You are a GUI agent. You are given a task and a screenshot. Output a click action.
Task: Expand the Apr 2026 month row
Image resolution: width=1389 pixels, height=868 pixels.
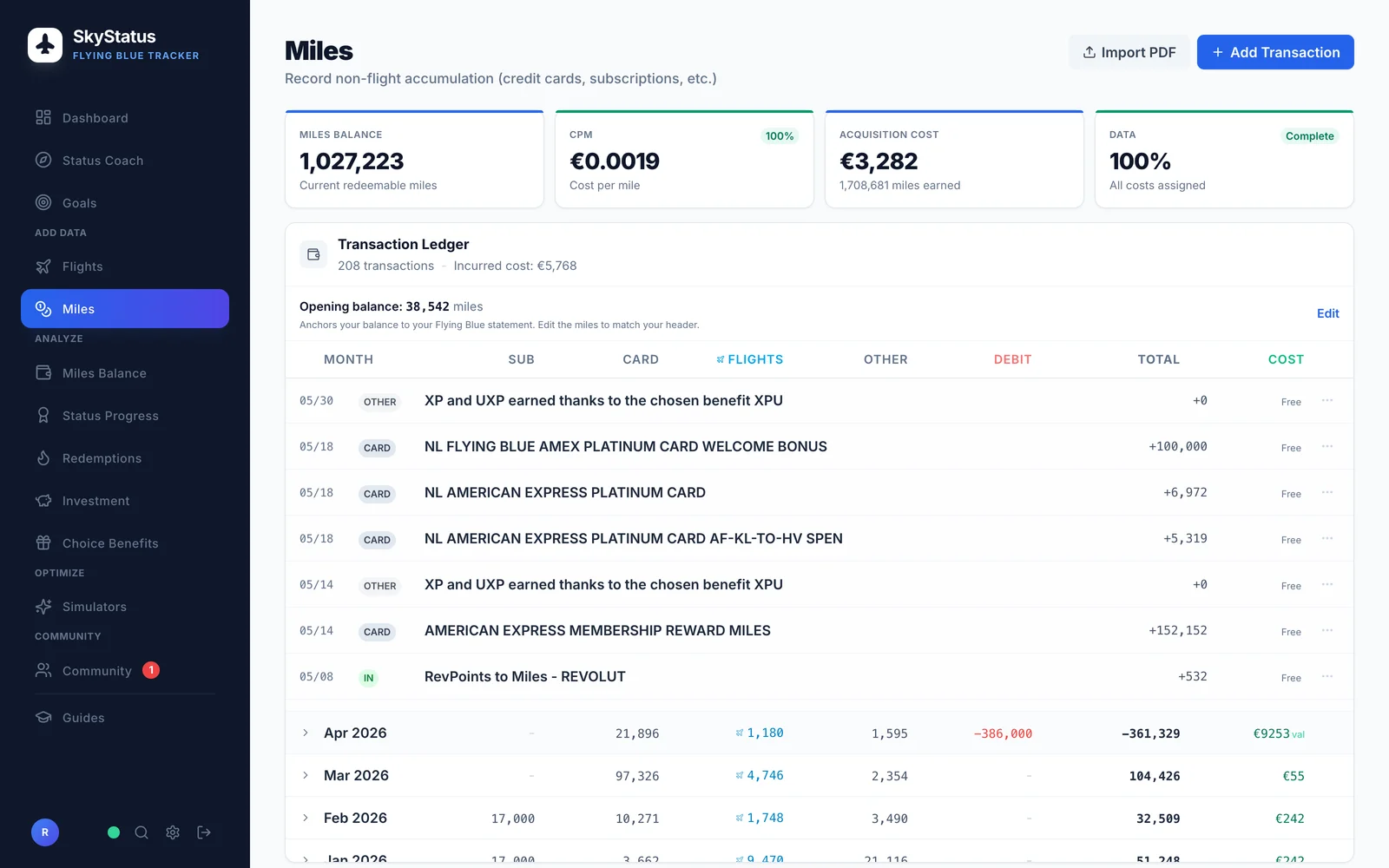point(306,733)
